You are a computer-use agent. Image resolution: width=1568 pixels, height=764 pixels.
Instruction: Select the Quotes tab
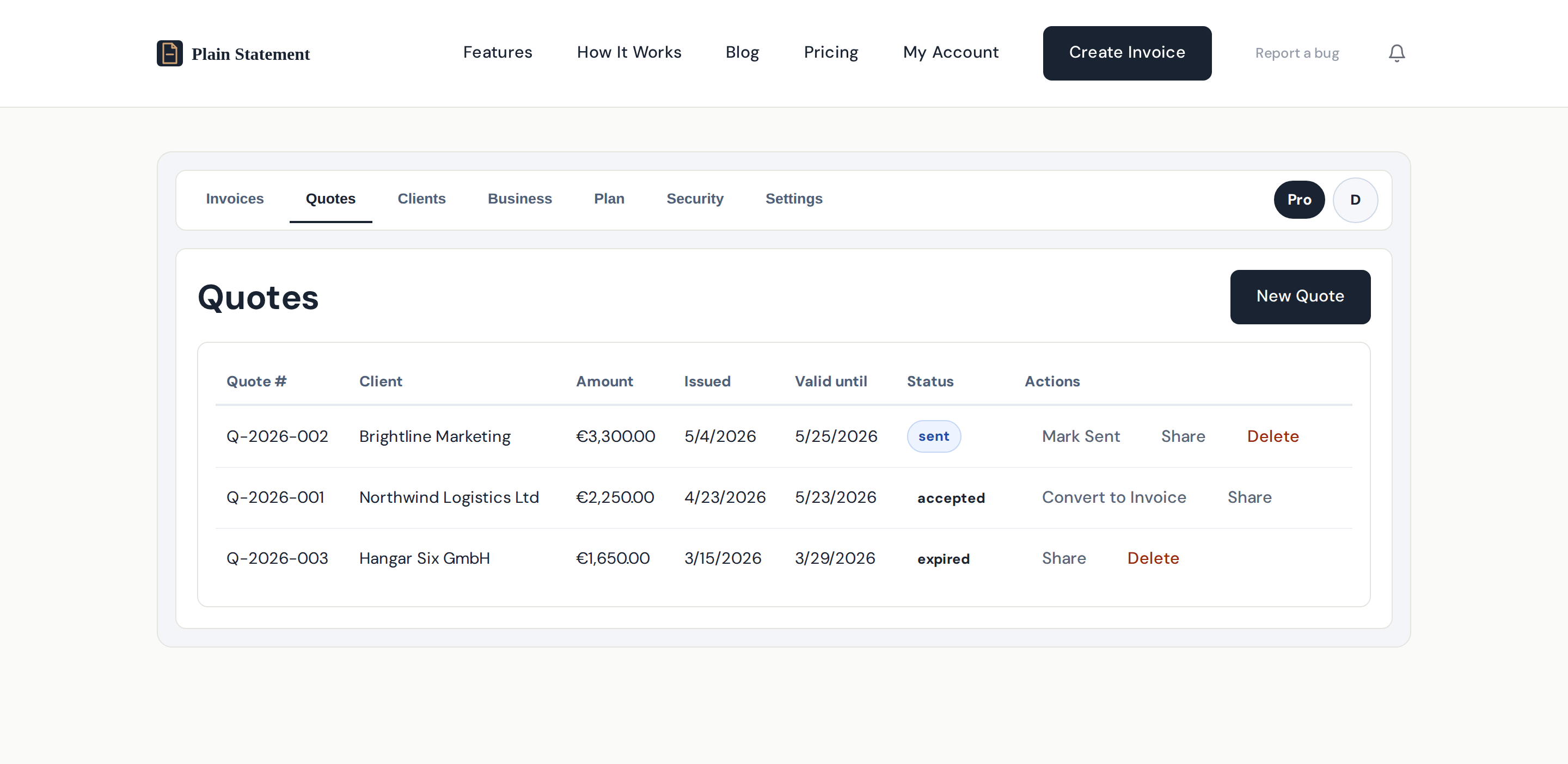coord(330,199)
